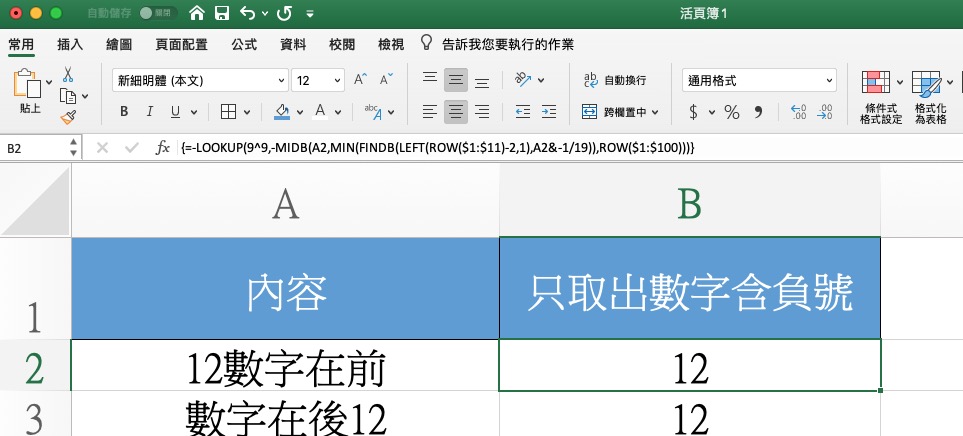Apply comma style

(x=758, y=112)
